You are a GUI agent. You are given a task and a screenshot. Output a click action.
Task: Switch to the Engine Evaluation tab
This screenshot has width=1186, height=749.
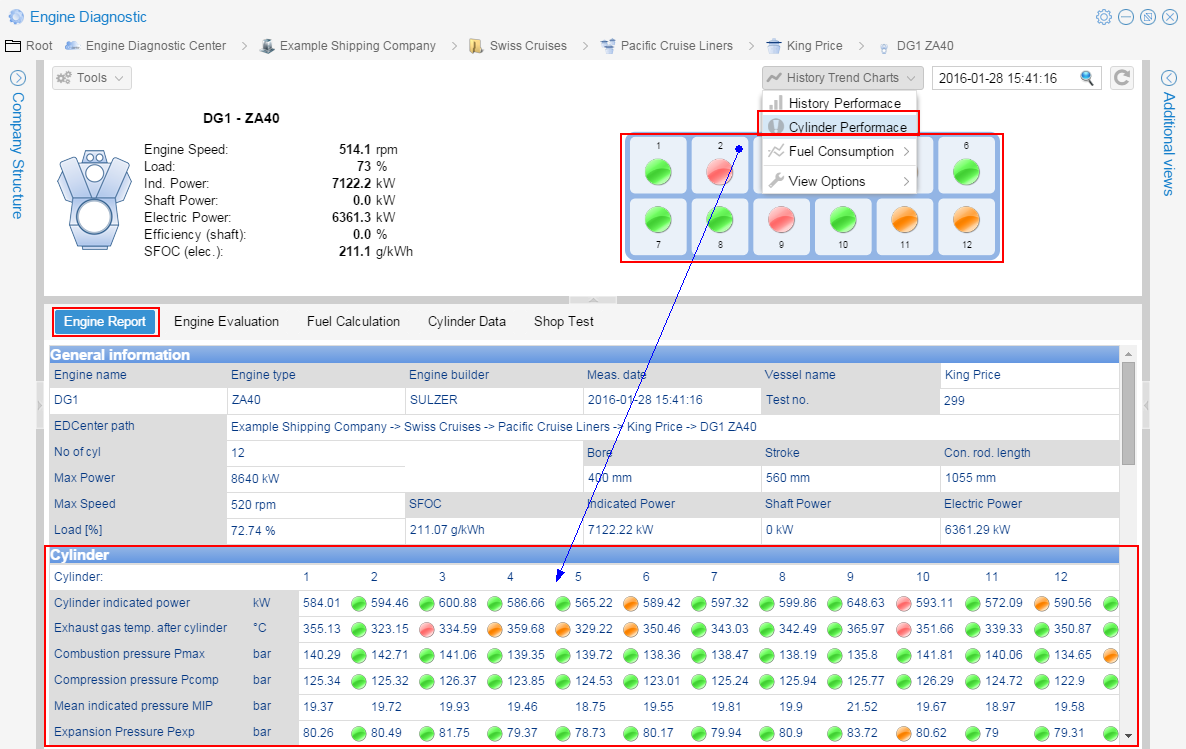point(226,321)
